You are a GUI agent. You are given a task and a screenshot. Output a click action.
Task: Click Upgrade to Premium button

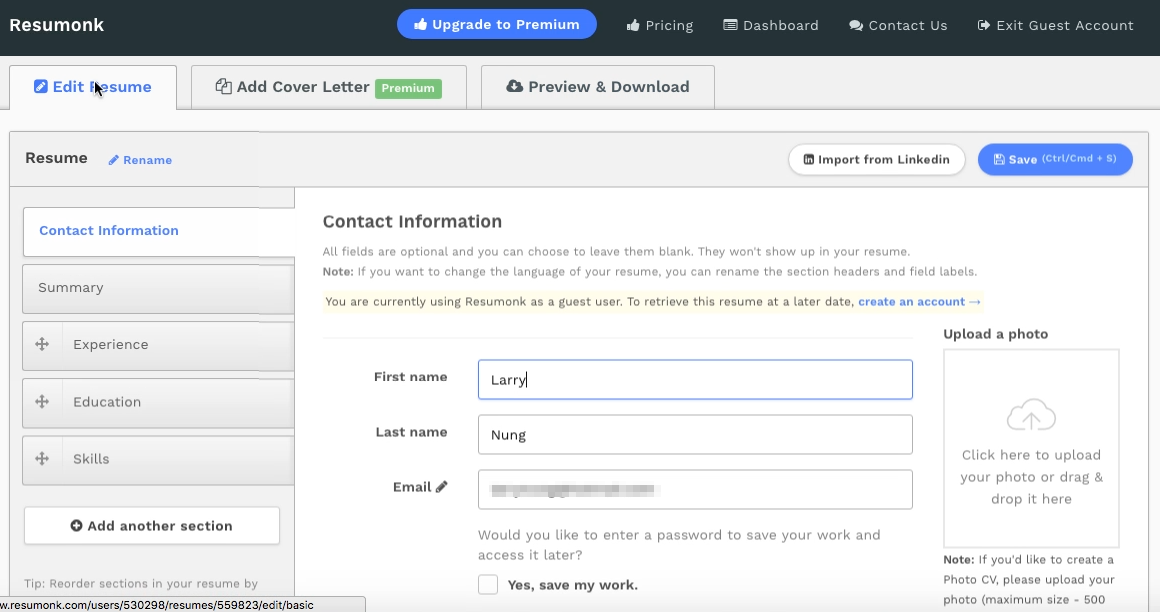[x=496, y=24]
